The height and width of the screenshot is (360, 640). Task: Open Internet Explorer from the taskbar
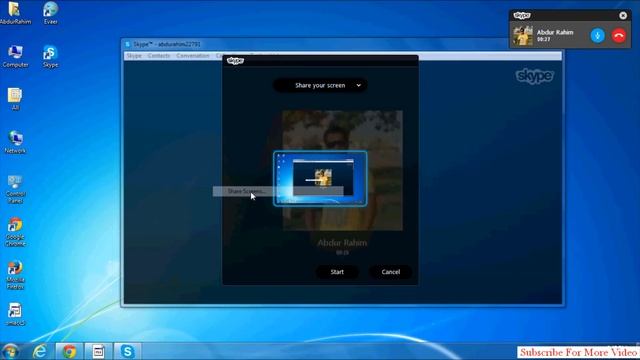tap(40, 351)
